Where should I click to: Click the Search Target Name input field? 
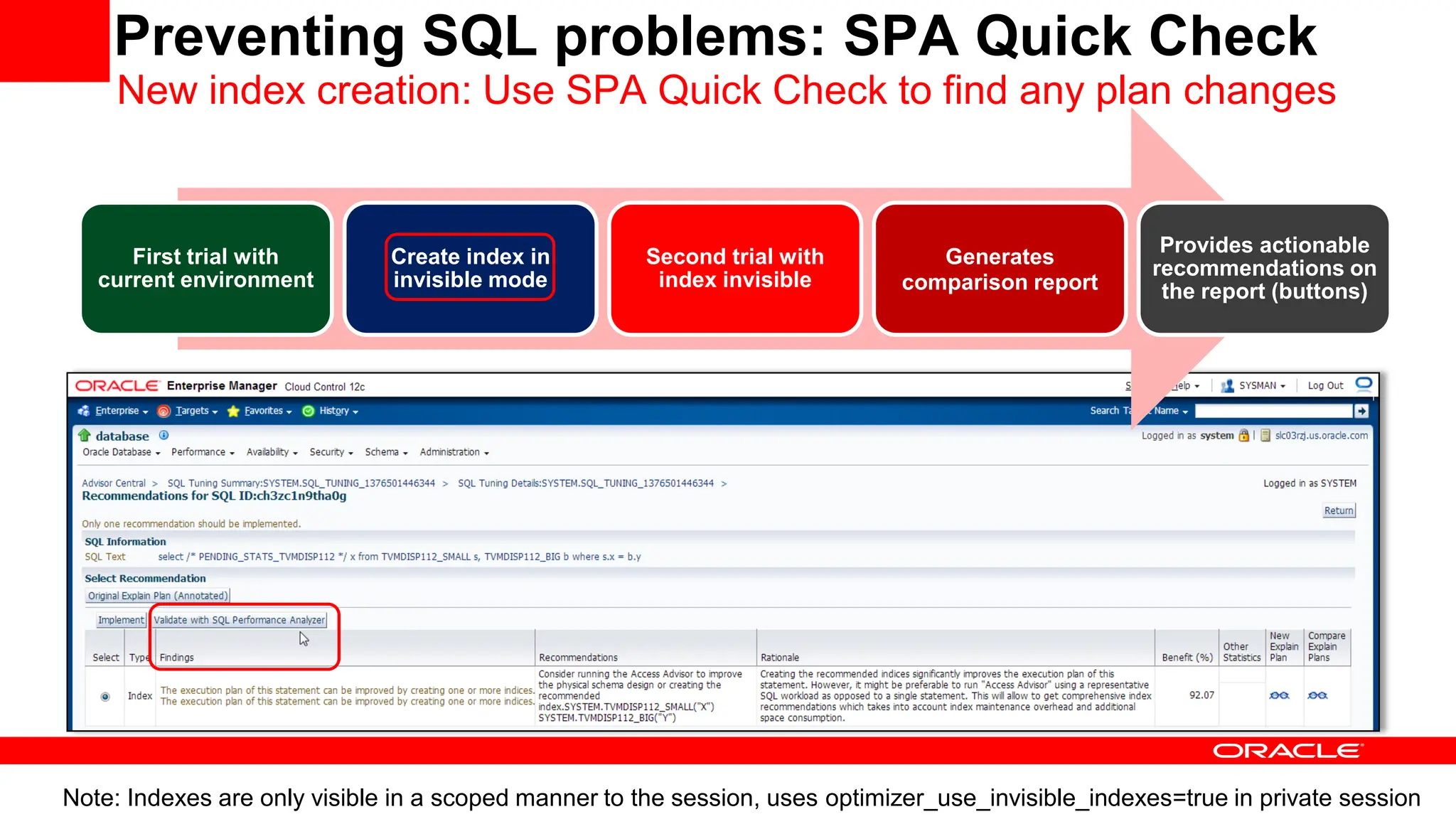1273,411
